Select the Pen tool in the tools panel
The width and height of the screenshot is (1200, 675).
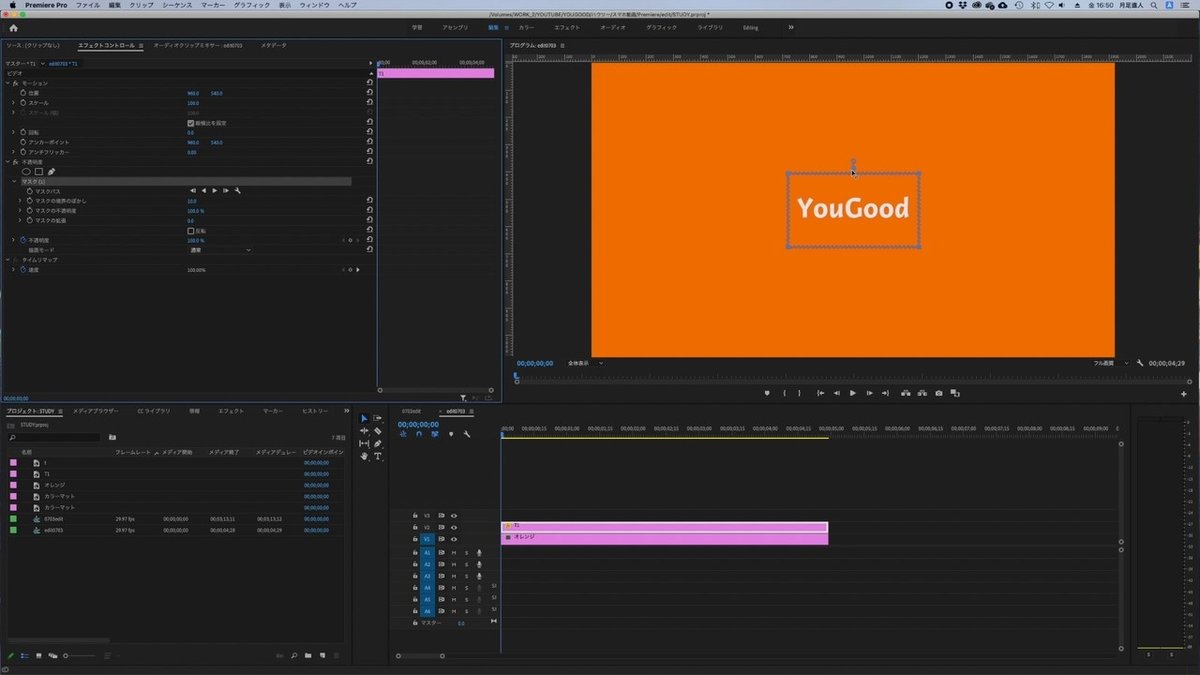pyautogui.click(x=378, y=443)
